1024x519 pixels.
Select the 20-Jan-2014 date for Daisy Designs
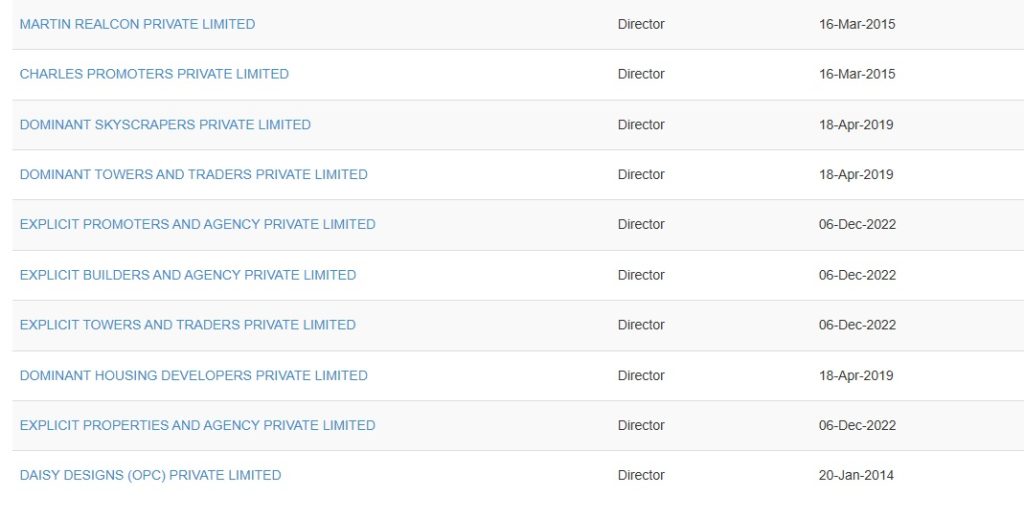[x=856, y=476]
